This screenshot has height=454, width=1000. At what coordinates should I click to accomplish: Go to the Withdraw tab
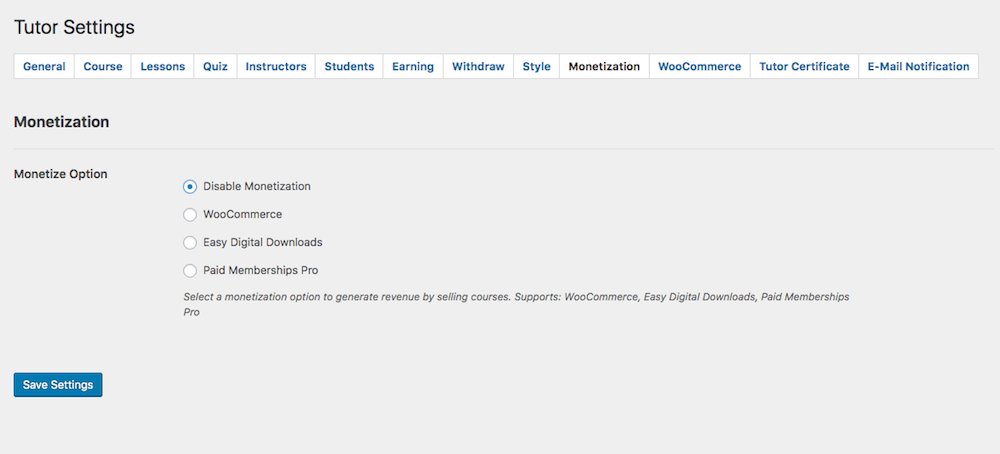tap(478, 66)
